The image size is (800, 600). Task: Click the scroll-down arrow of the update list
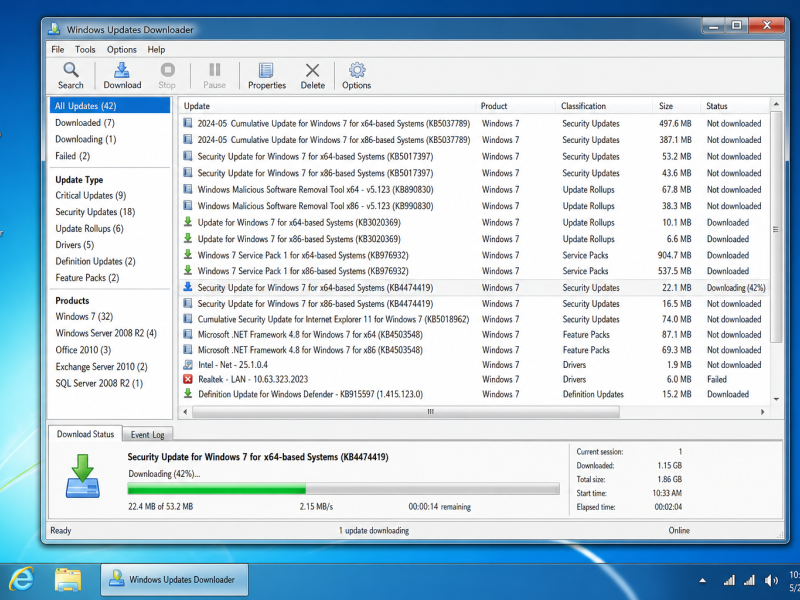[x=776, y=399]
